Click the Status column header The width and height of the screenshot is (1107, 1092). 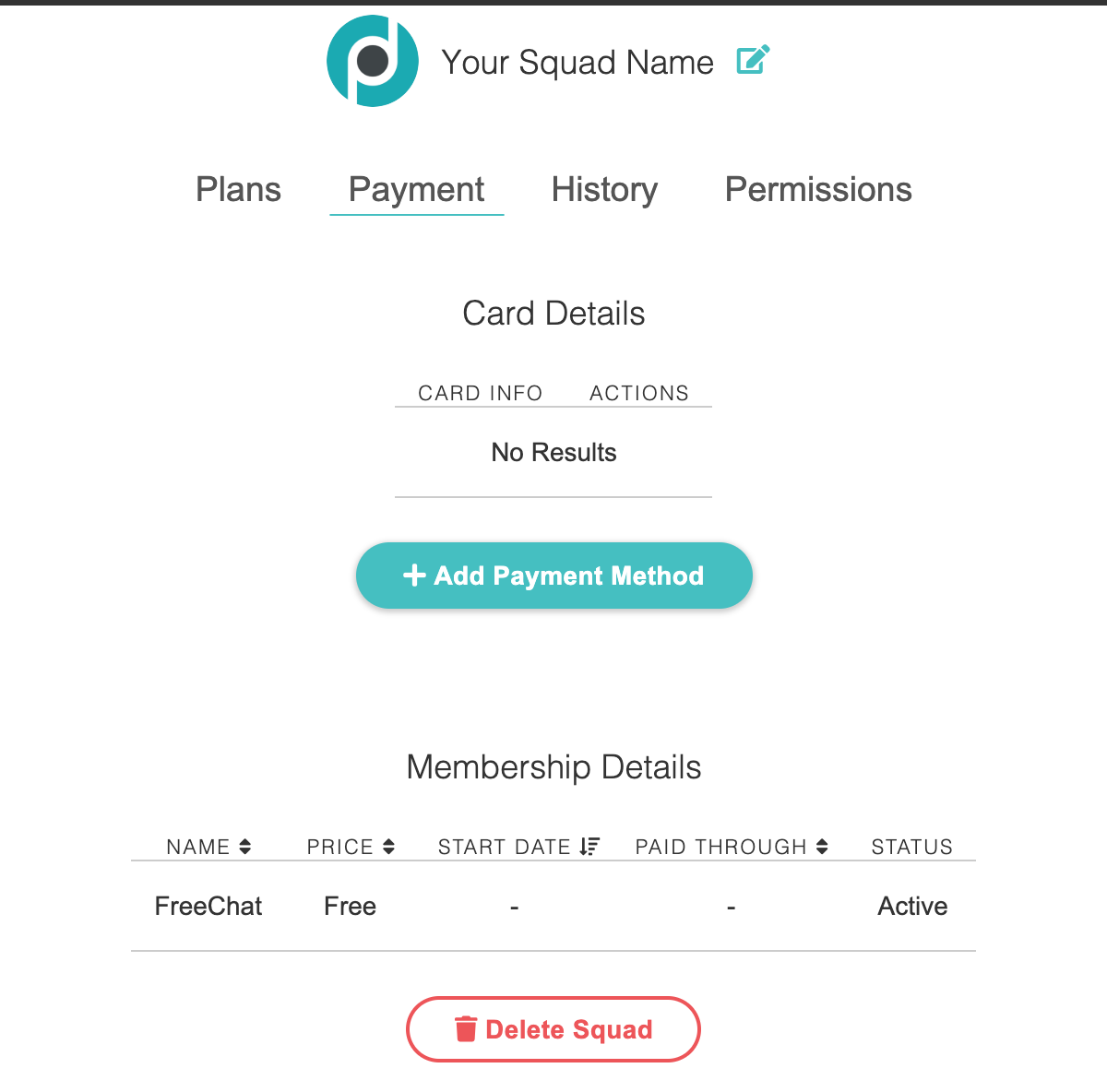click(911, 847)
